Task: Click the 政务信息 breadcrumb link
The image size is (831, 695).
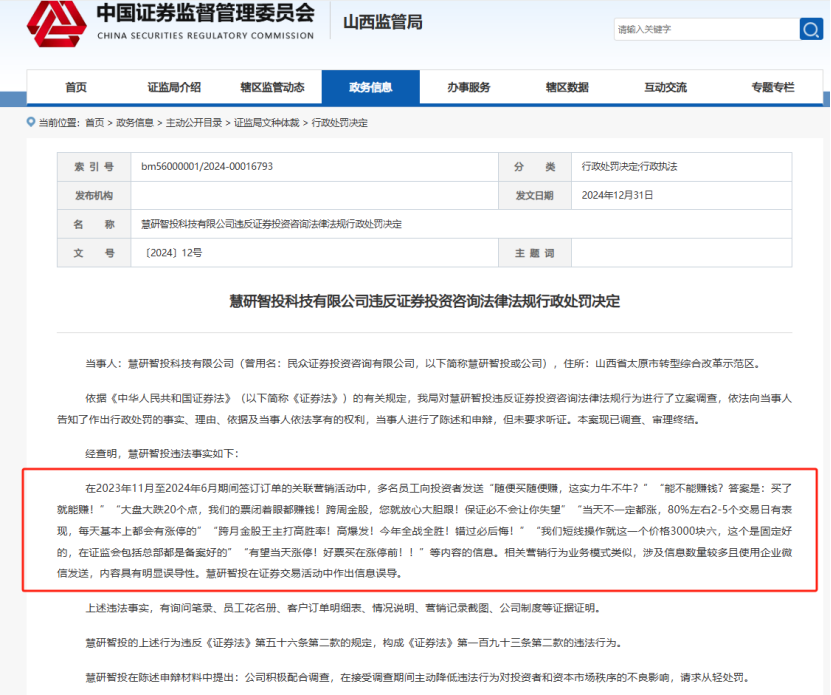Action: pos(135,123)
